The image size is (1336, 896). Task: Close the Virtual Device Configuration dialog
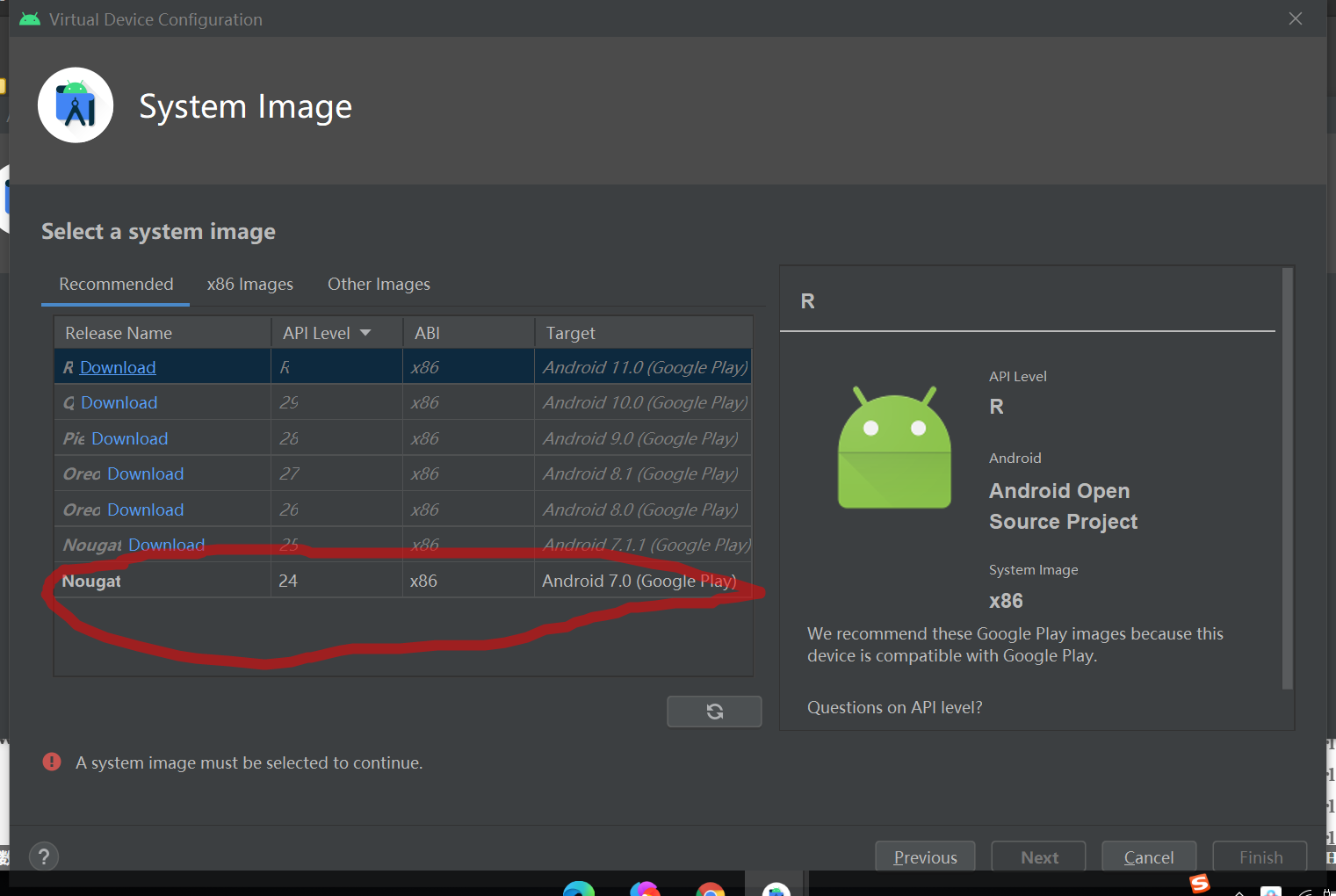1295,18
